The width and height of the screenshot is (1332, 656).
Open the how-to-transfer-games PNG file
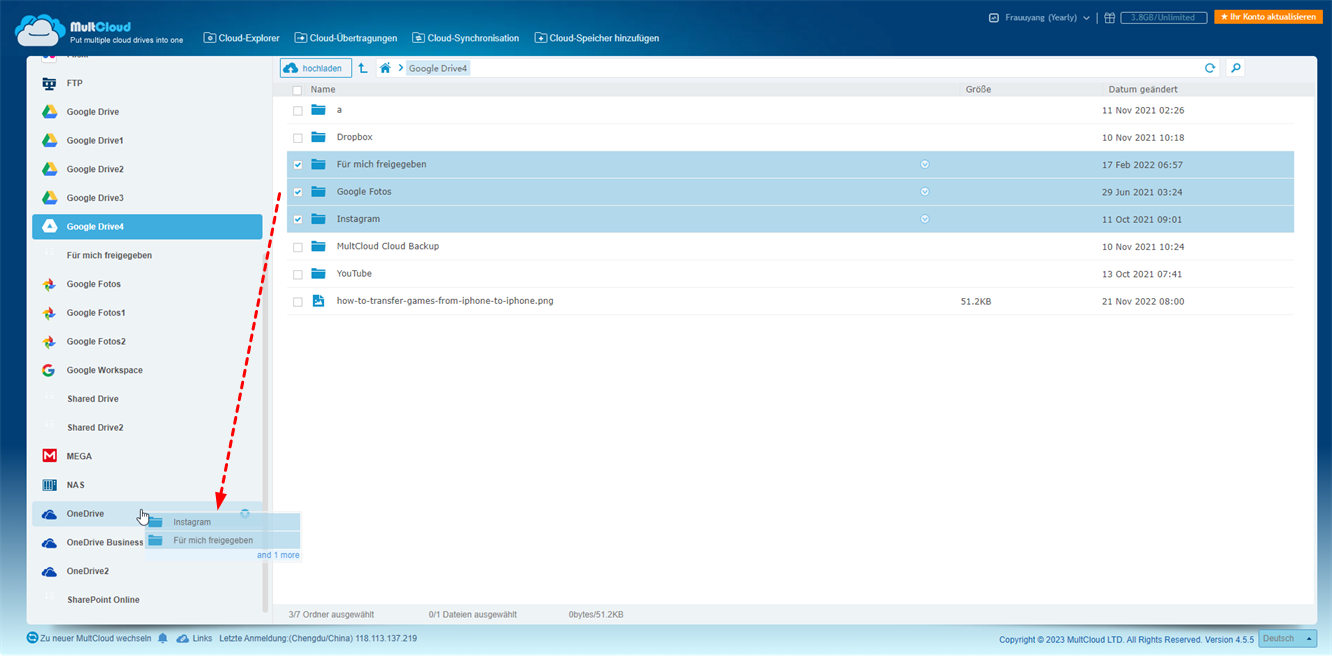(444, 301)
